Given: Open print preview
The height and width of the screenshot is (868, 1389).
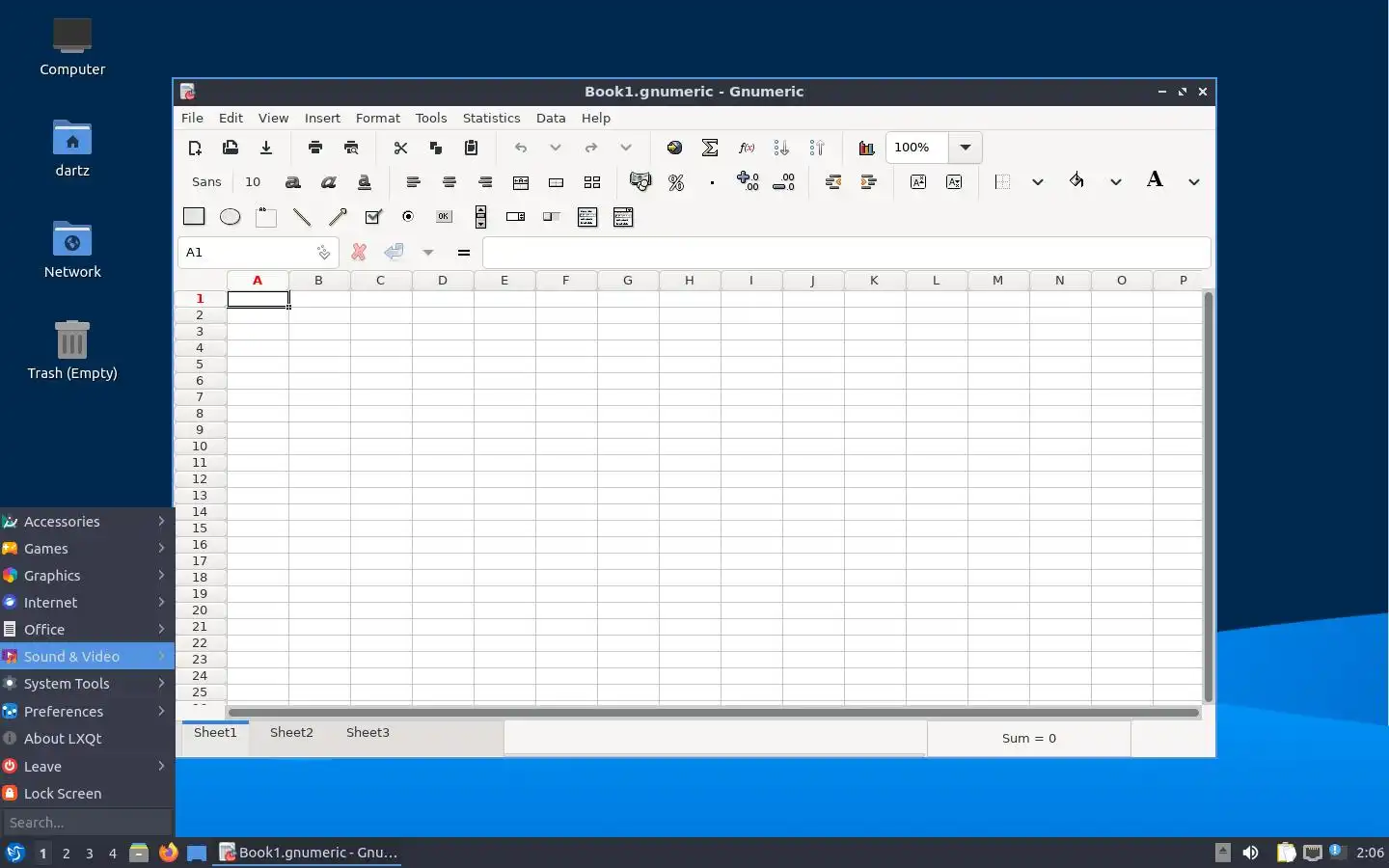Looking at the screenshot, I should pyautogui.click(x=351, y=148).
